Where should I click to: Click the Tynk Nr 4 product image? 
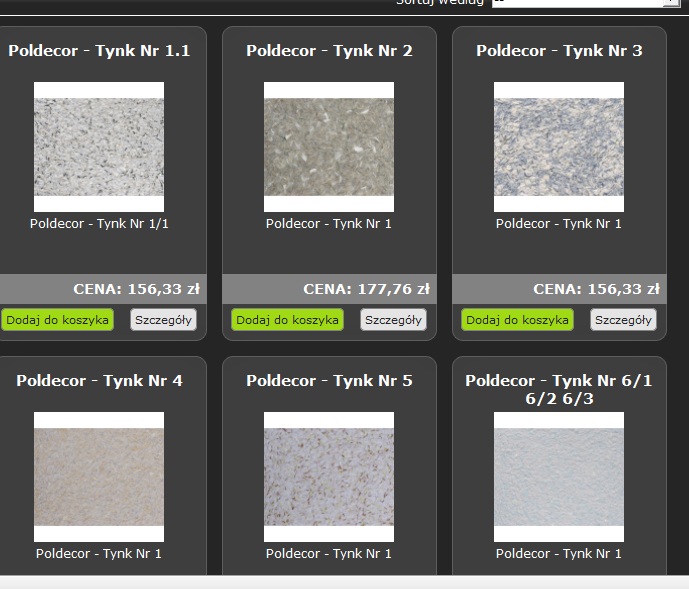coord(99,477)
